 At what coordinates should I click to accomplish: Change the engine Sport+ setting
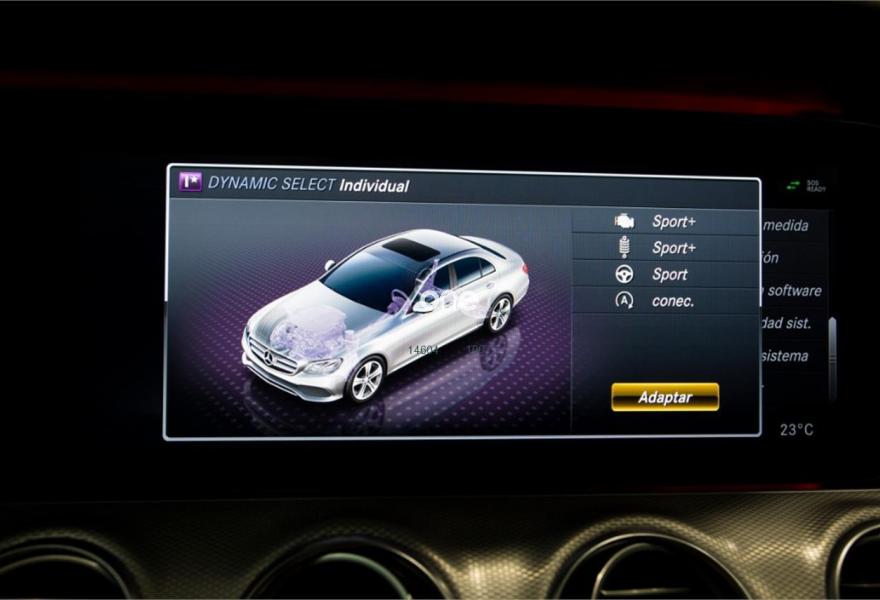[x=674, y=221]
